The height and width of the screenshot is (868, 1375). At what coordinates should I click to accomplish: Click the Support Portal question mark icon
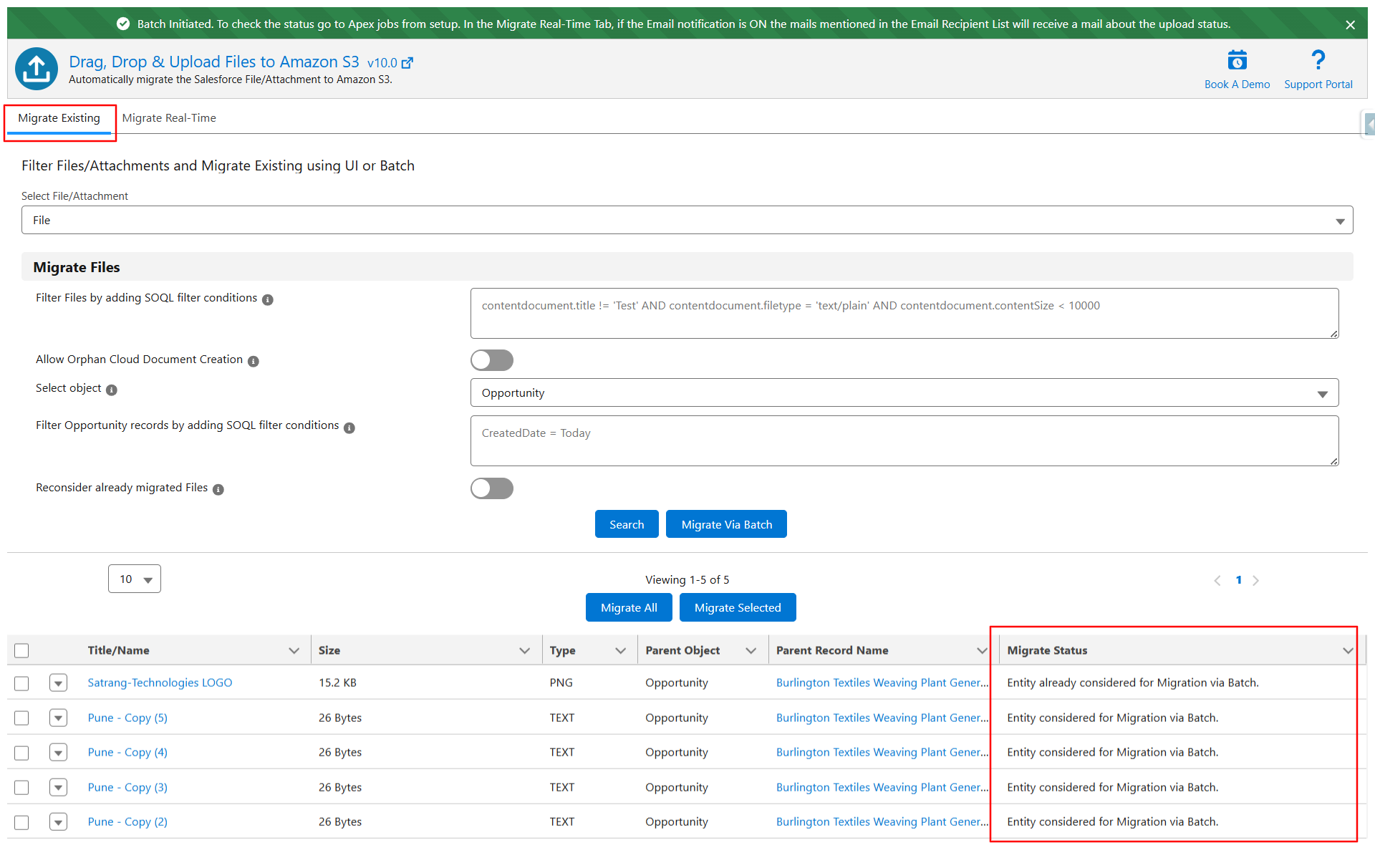tap(1318, 60)
